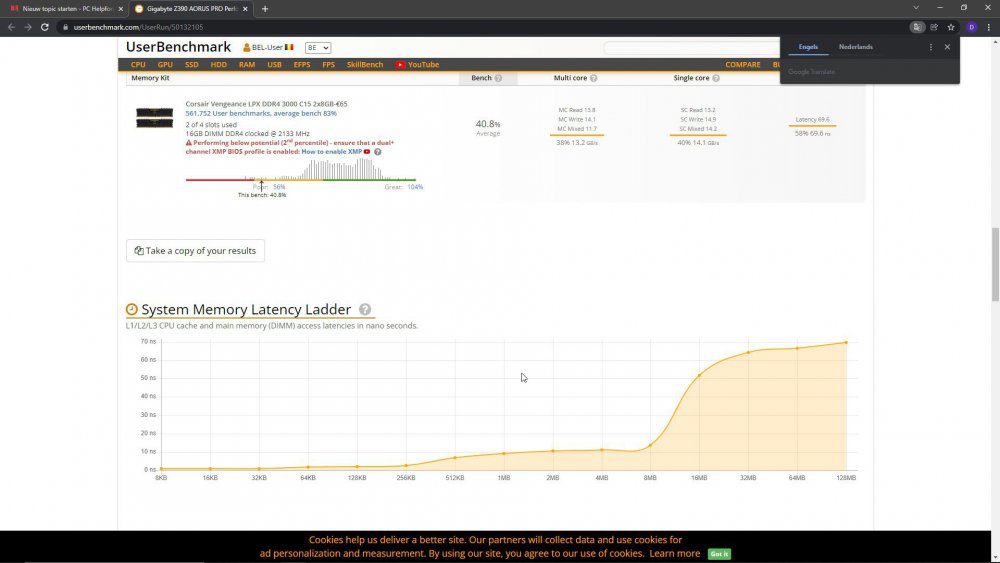Screen dimensions: 1000x563
Task: Select Engels in the translate popup
Action: tap(808, 47)
